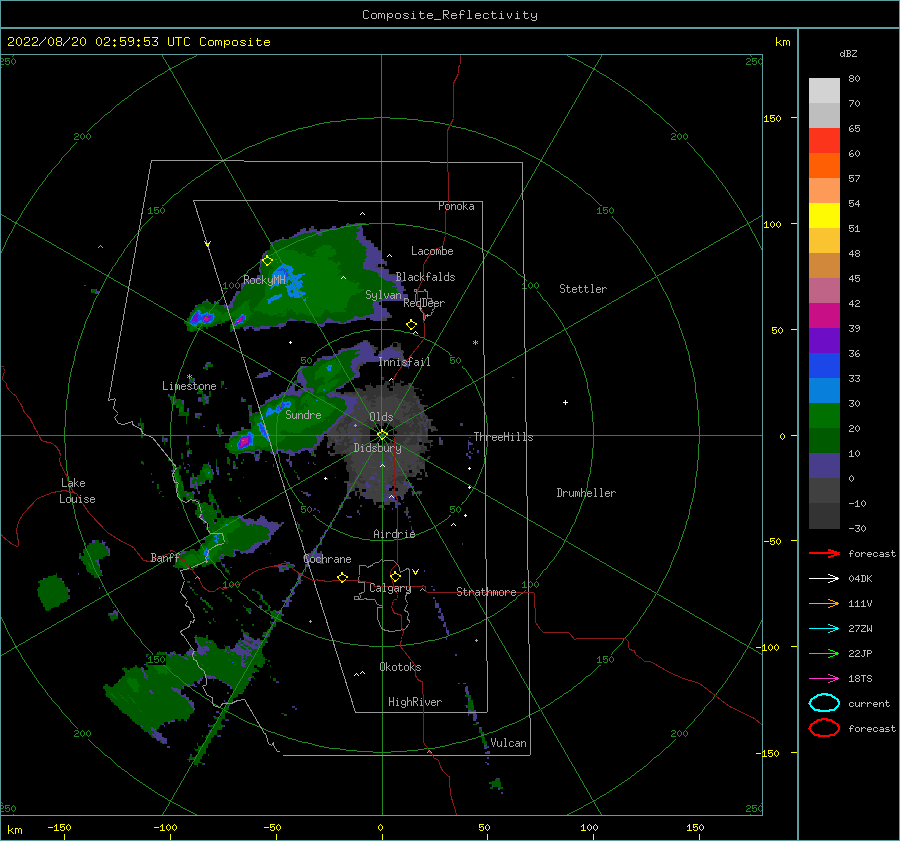Click the Drumheller city label
Viewport: 900px width, 841px height.
tap(586, 493)
